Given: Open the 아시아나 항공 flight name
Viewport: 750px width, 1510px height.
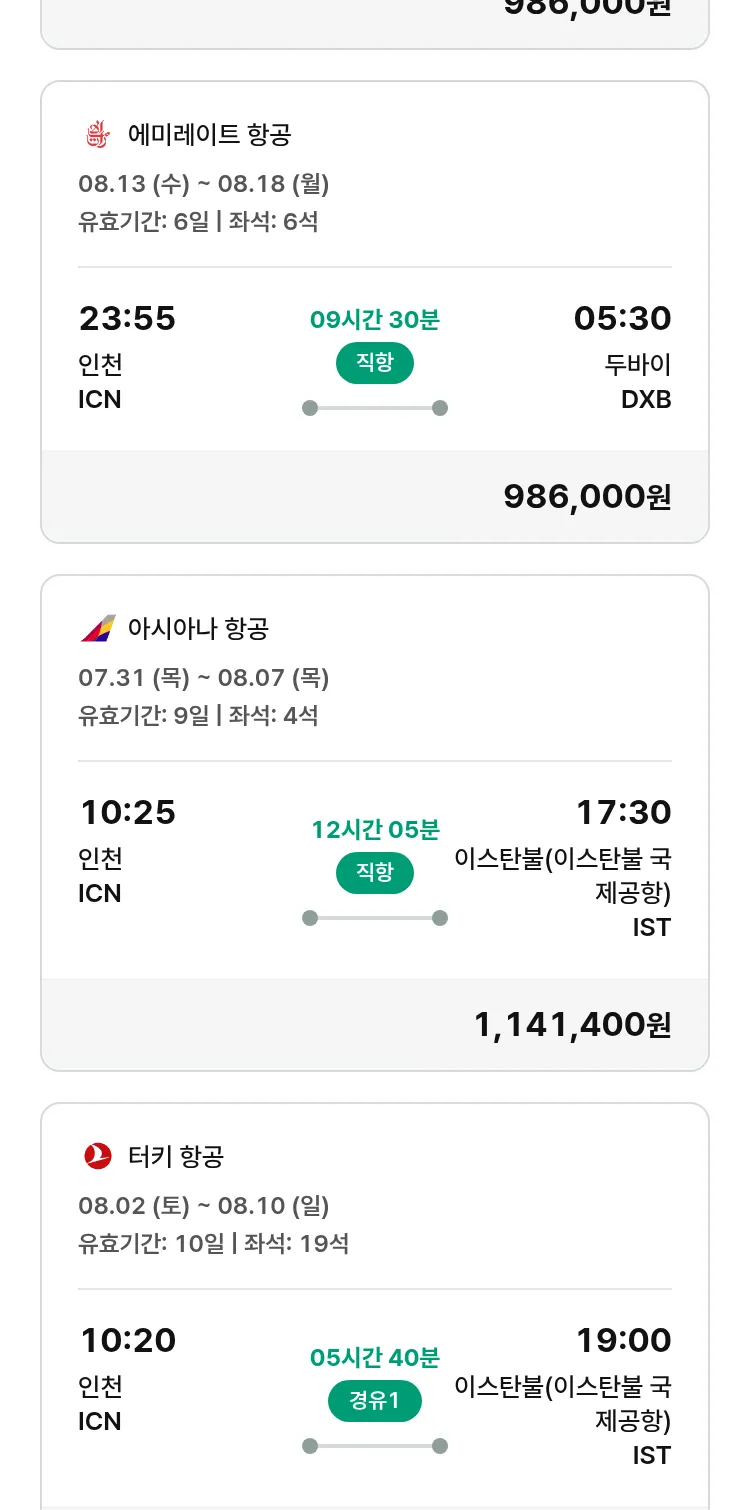Looking at the screenshot, I should (198, 628).
